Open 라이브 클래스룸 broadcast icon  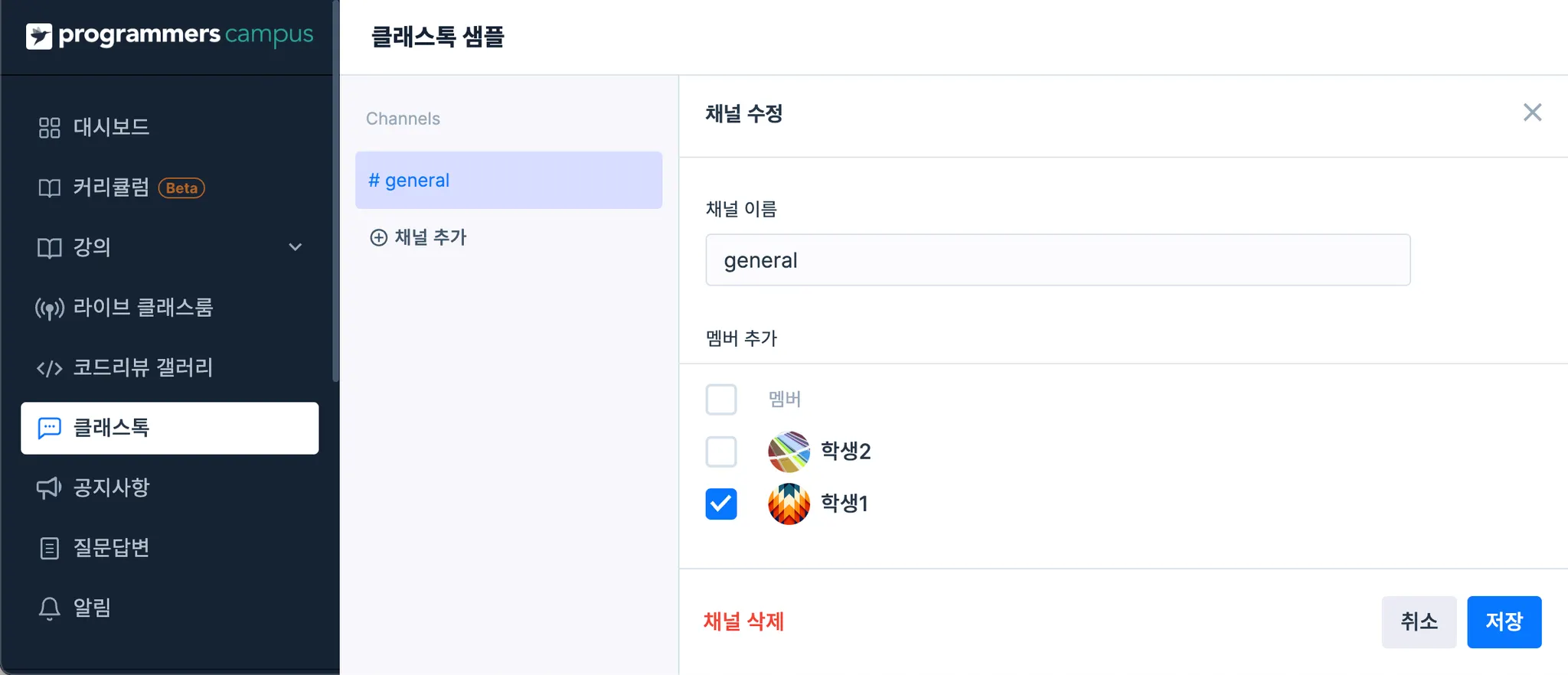click(49, 308)
